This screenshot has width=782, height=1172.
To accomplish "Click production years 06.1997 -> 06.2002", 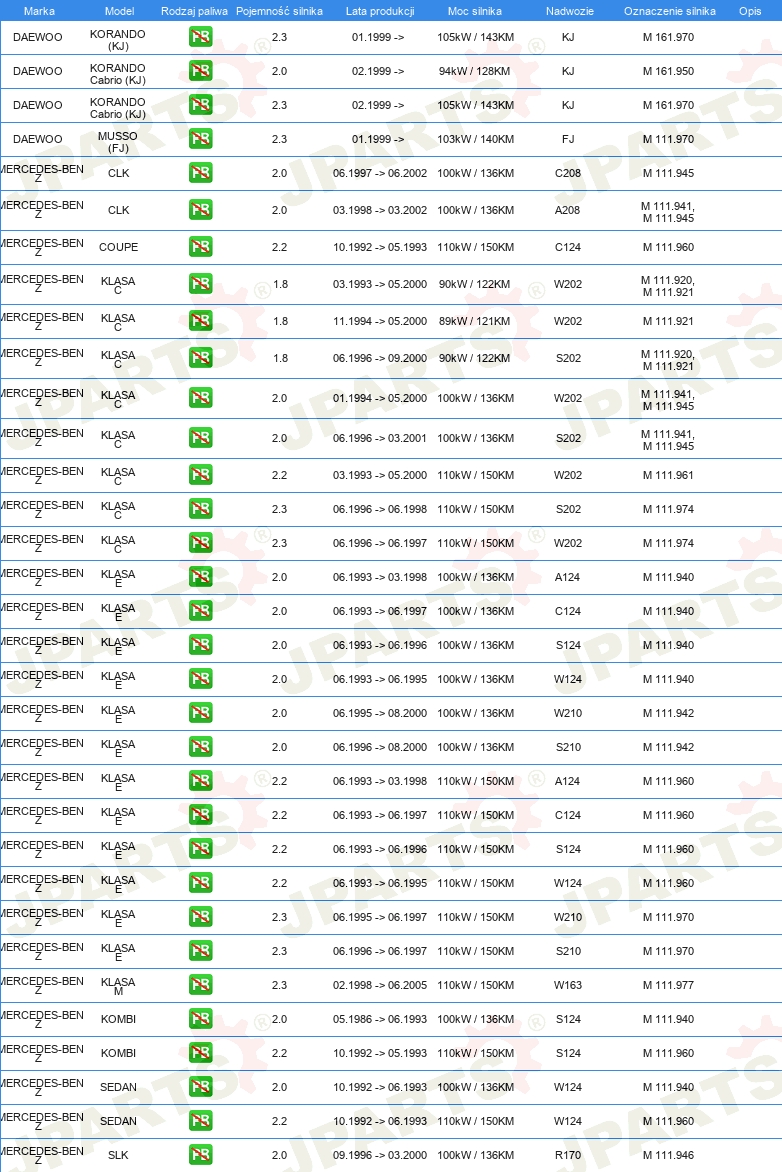I will (x=380, y=173).
